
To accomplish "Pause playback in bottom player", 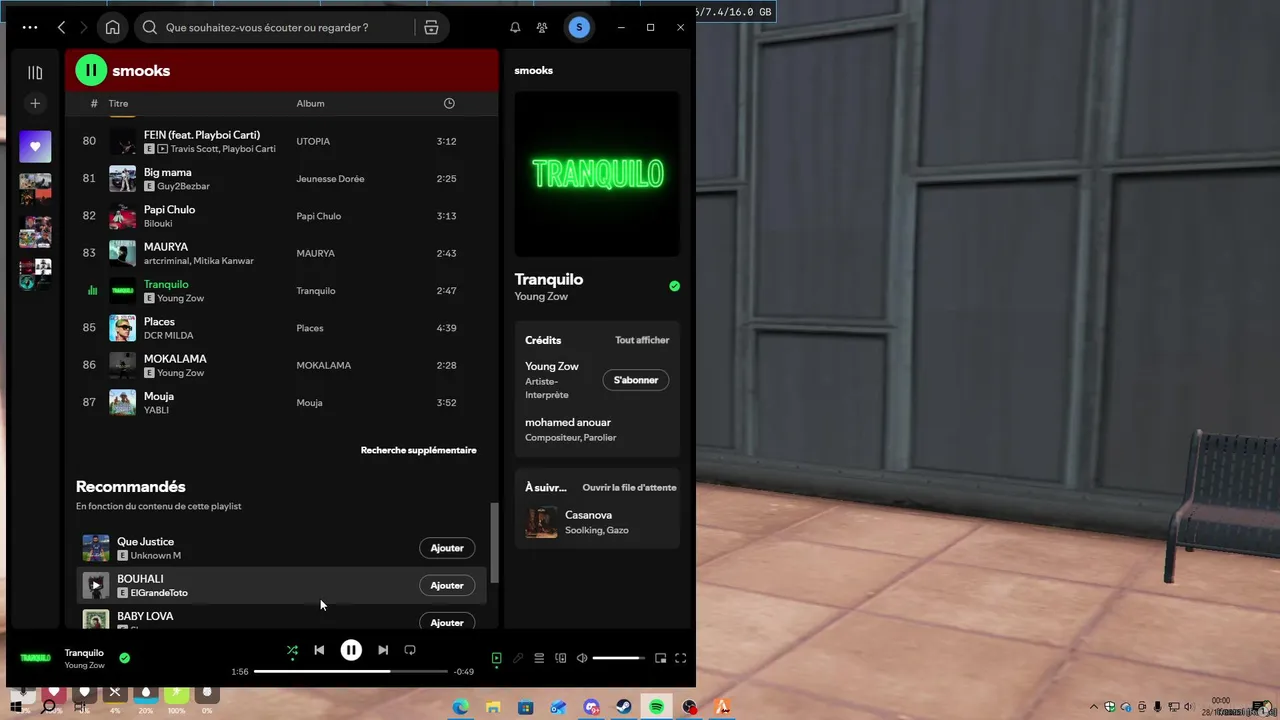I will click(351, 650).
